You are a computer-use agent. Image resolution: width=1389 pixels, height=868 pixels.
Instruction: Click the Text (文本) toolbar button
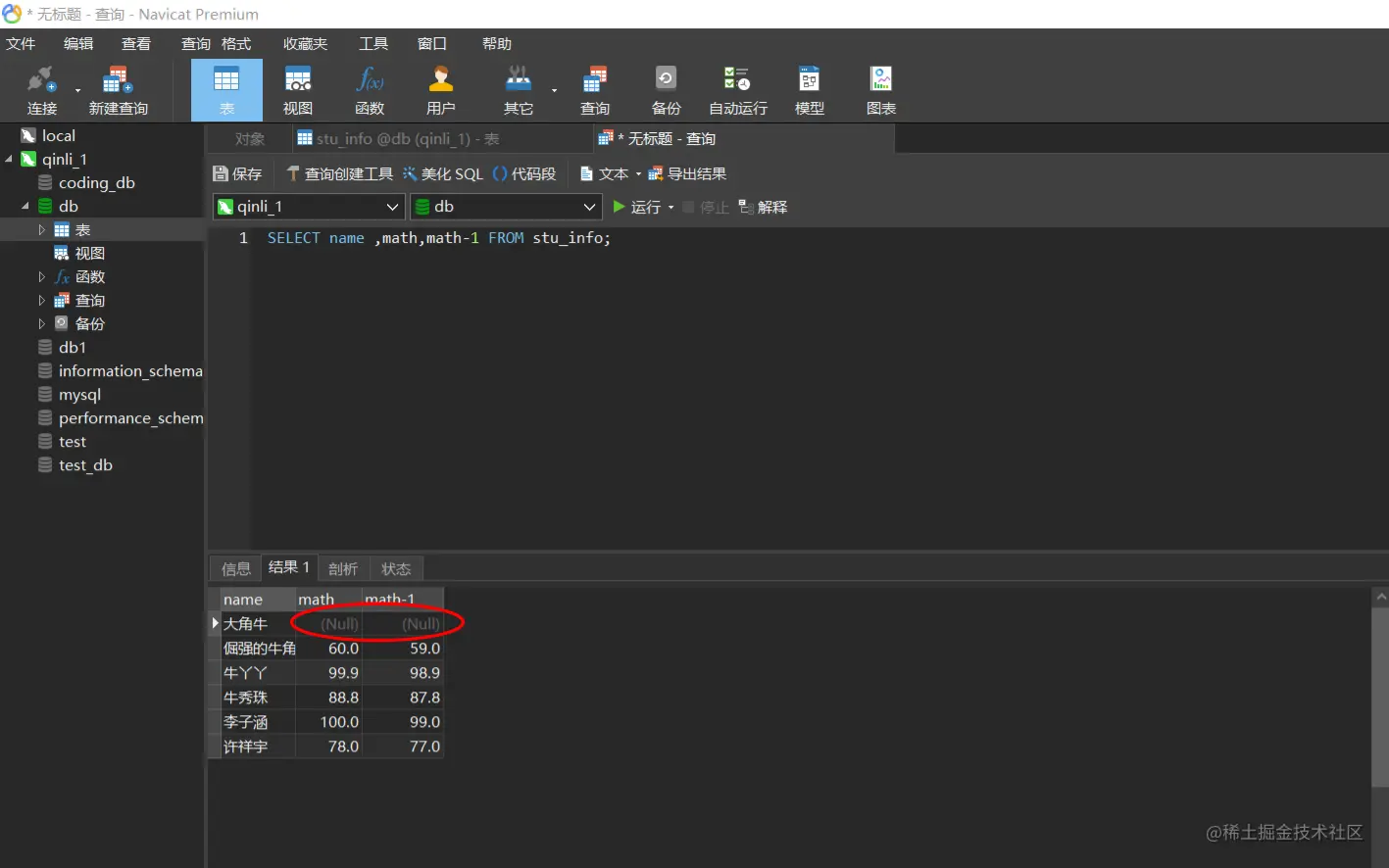[x=605, y=173]
